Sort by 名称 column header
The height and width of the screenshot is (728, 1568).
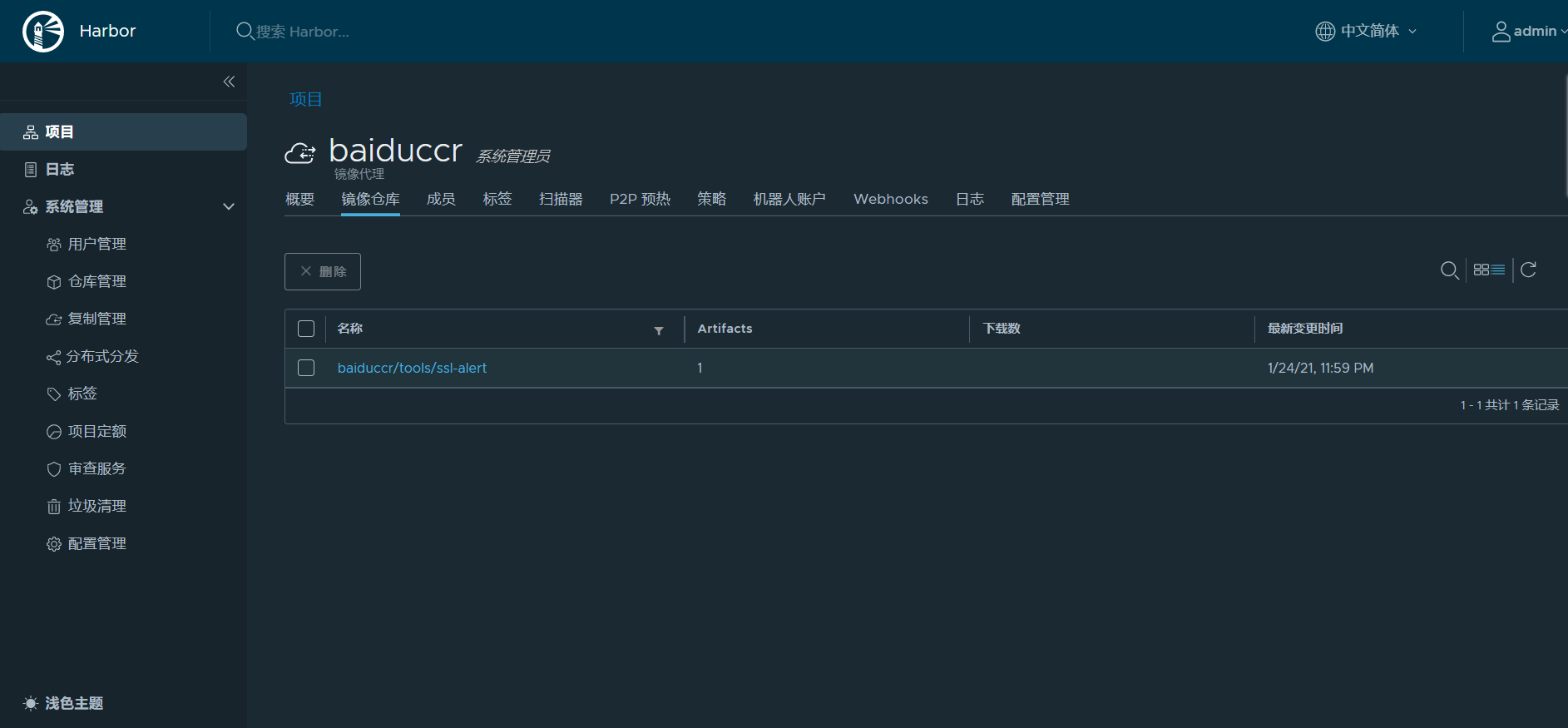point(349,329)
